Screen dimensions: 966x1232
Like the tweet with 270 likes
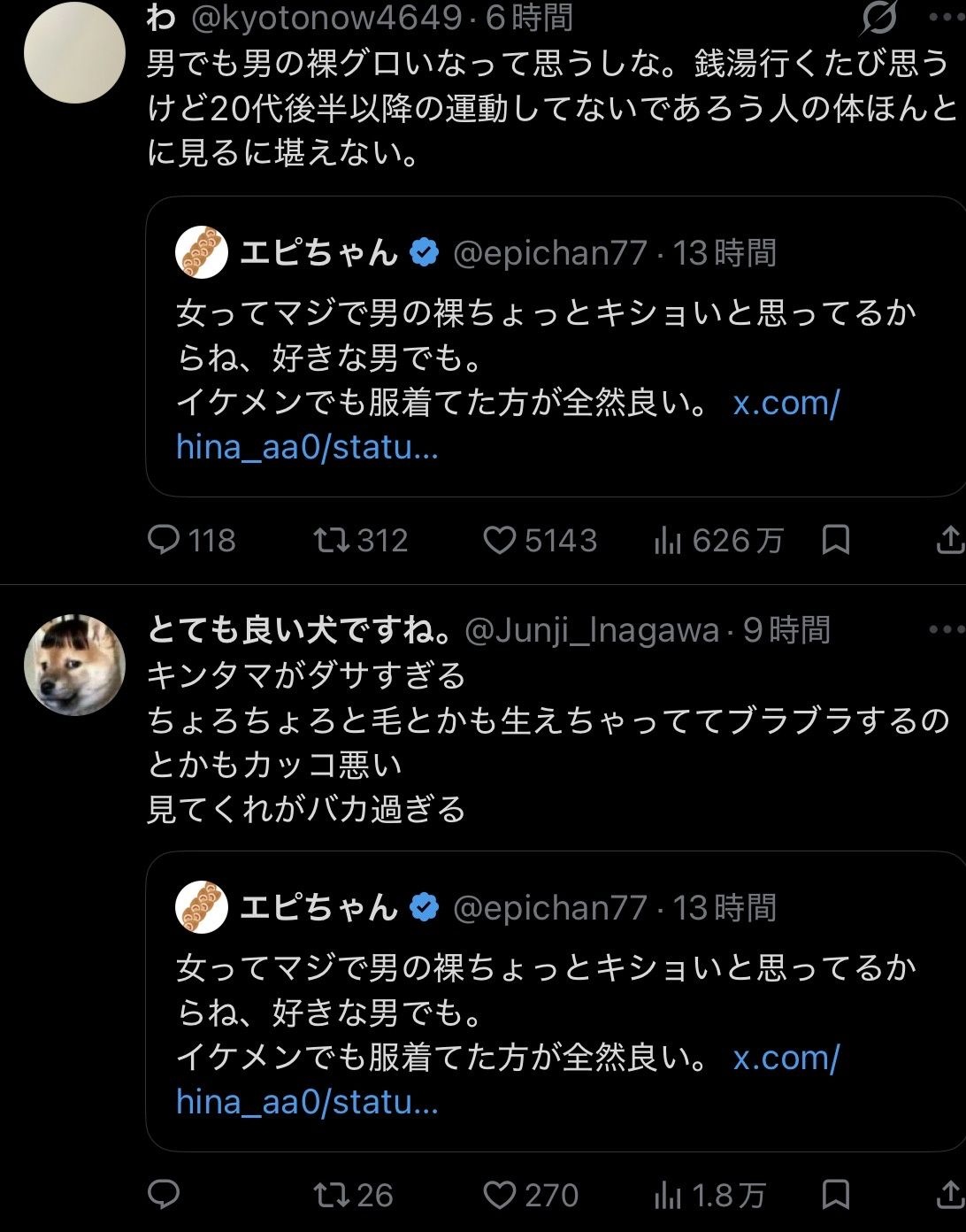point(500,1195)
